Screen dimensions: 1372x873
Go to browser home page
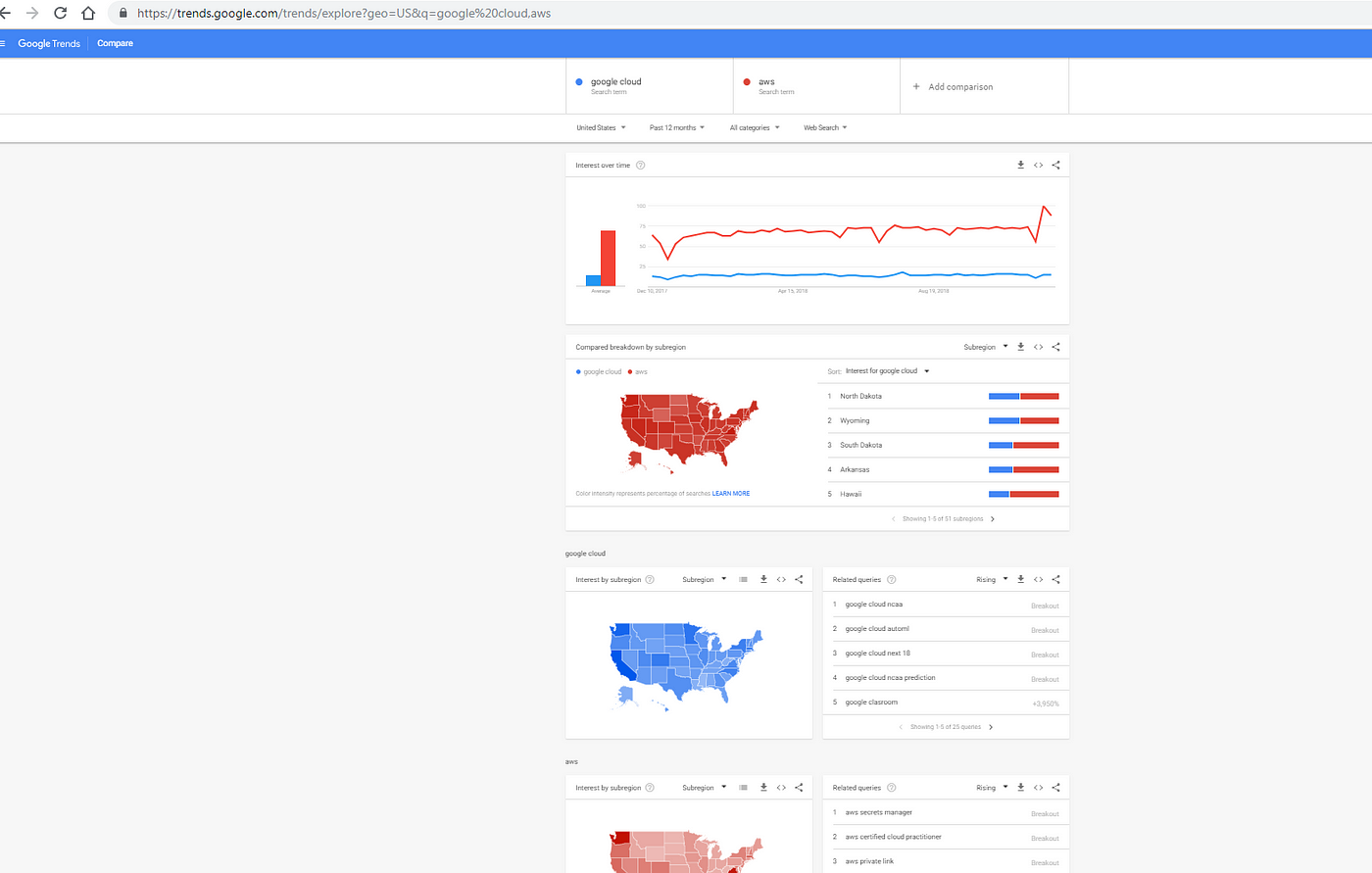(88, 14)
